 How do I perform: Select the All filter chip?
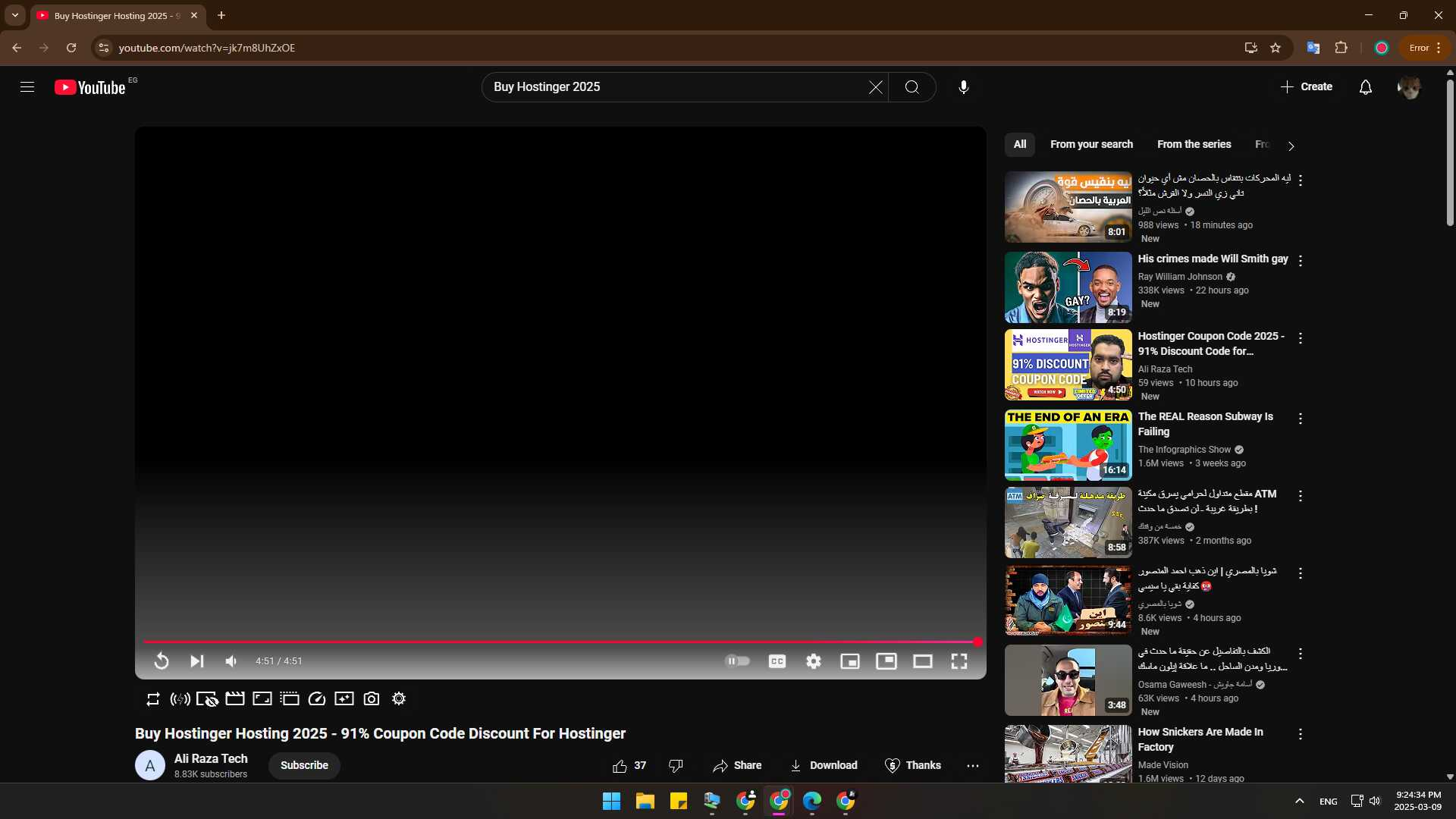(1020, 145)
